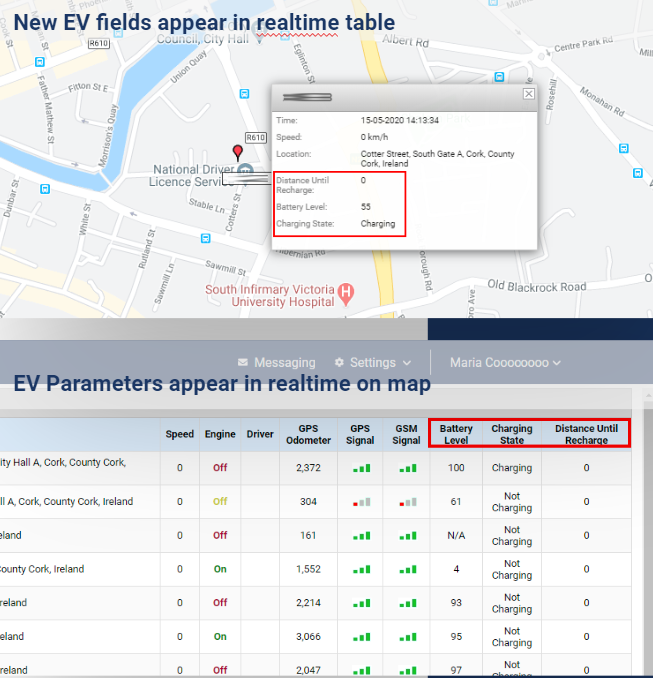
Task: Select the odometer value 304
Action: [308, 502]
